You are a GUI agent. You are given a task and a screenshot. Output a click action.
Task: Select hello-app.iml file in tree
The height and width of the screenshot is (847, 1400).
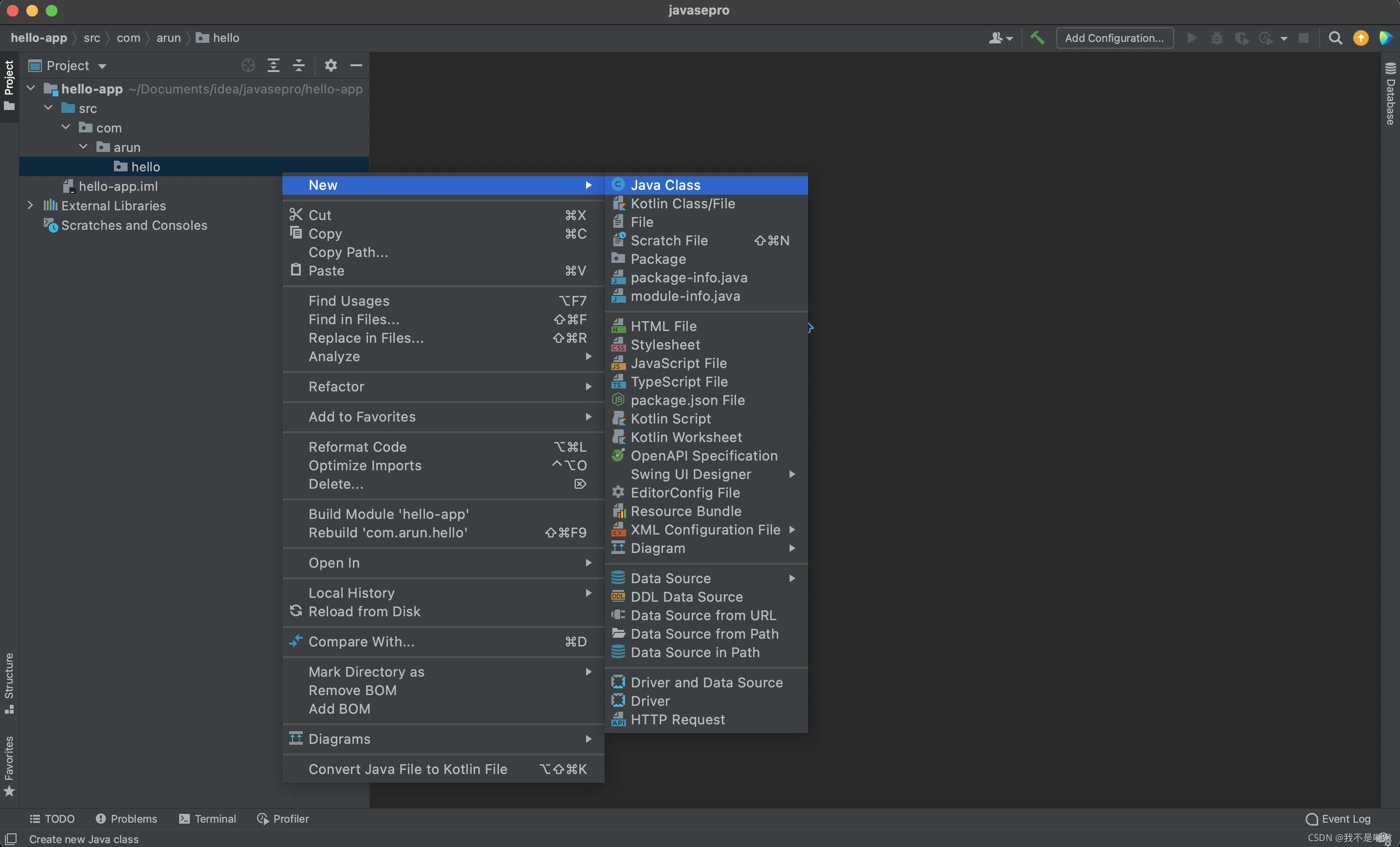[x=110, y=186]
